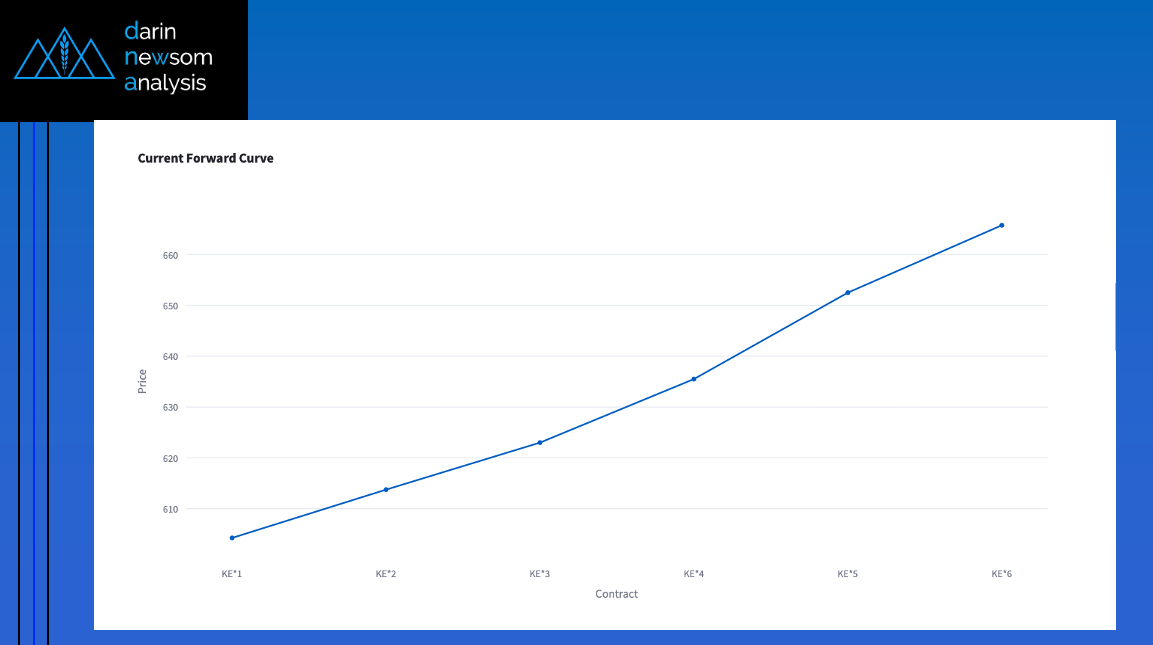
Task: Pick the KE*5 data point on the line
Action: pyautogui.click(x=848, y=292)
